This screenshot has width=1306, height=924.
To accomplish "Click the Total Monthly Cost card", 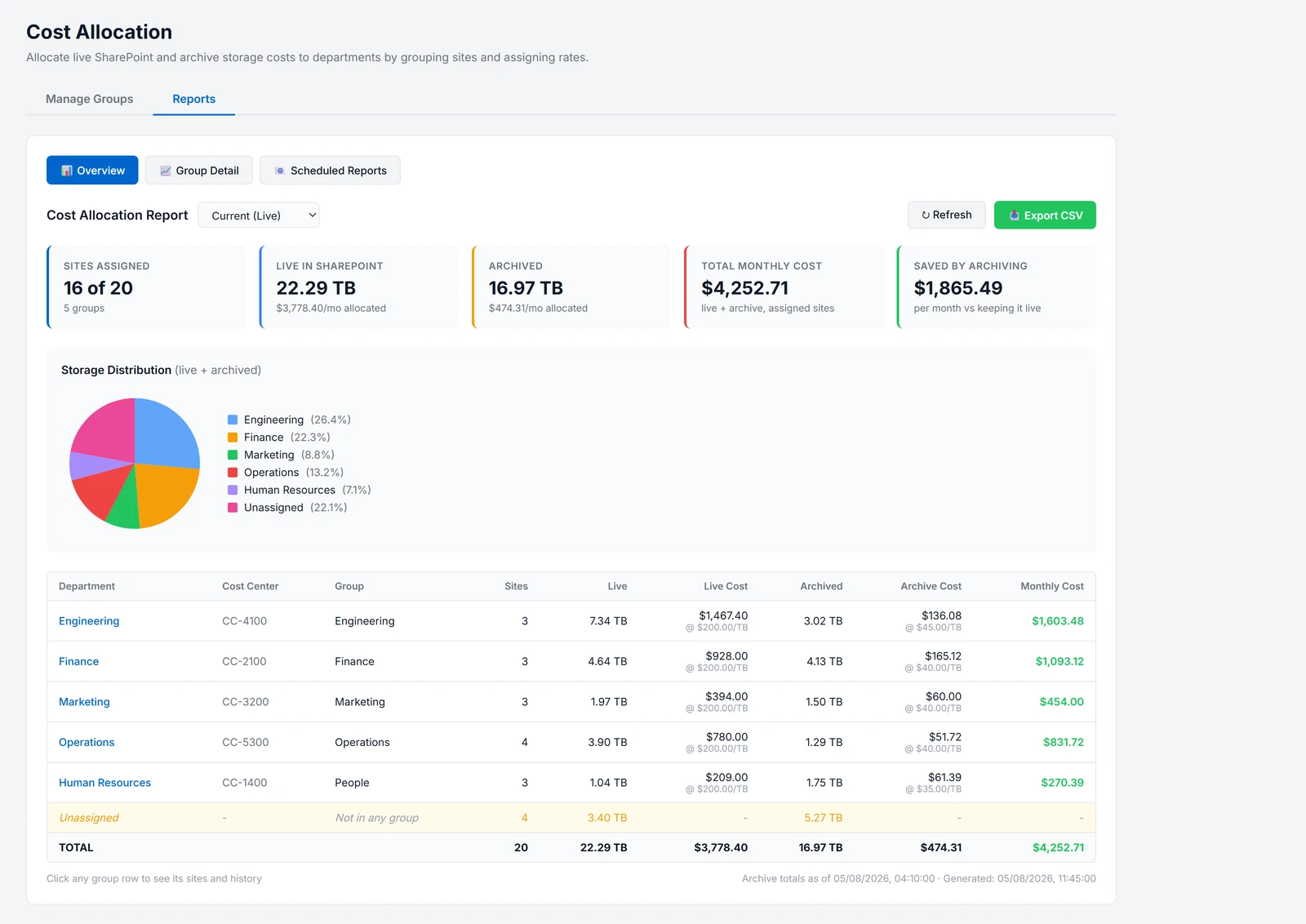I will tap(784, 287).
